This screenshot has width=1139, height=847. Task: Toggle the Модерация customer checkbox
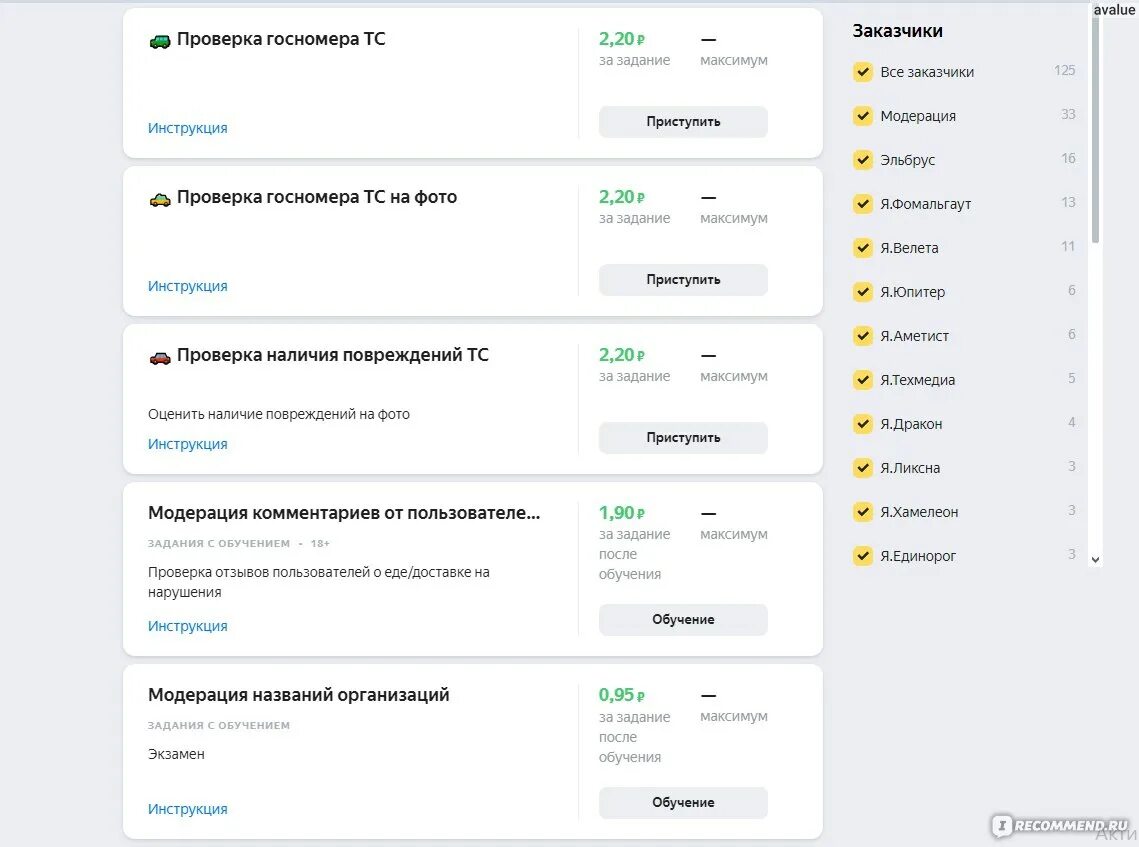[863, 116]
